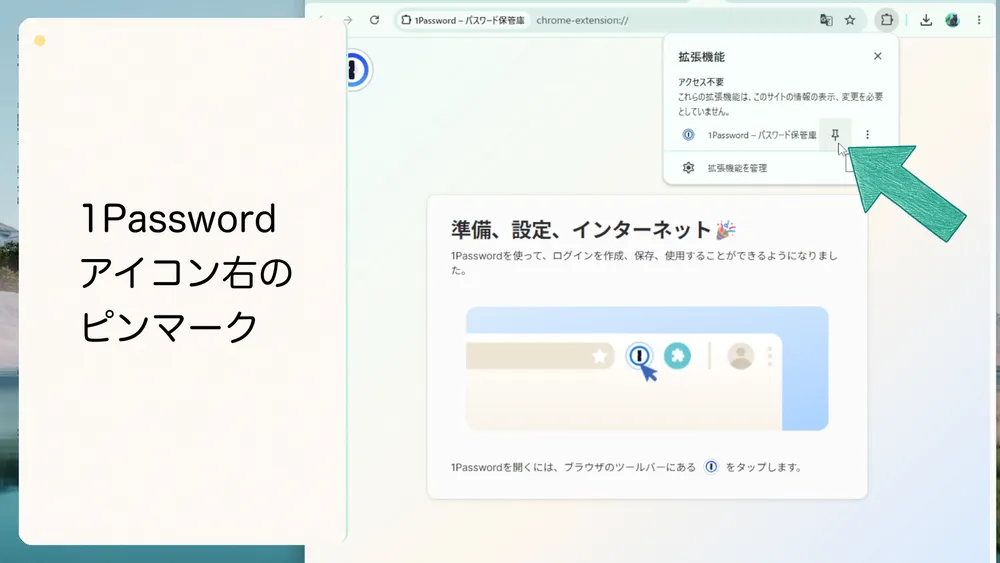Click the アクセス不要 label in the popup
This screenshot has width=1000, height=563.
click(x=700, y=82)
